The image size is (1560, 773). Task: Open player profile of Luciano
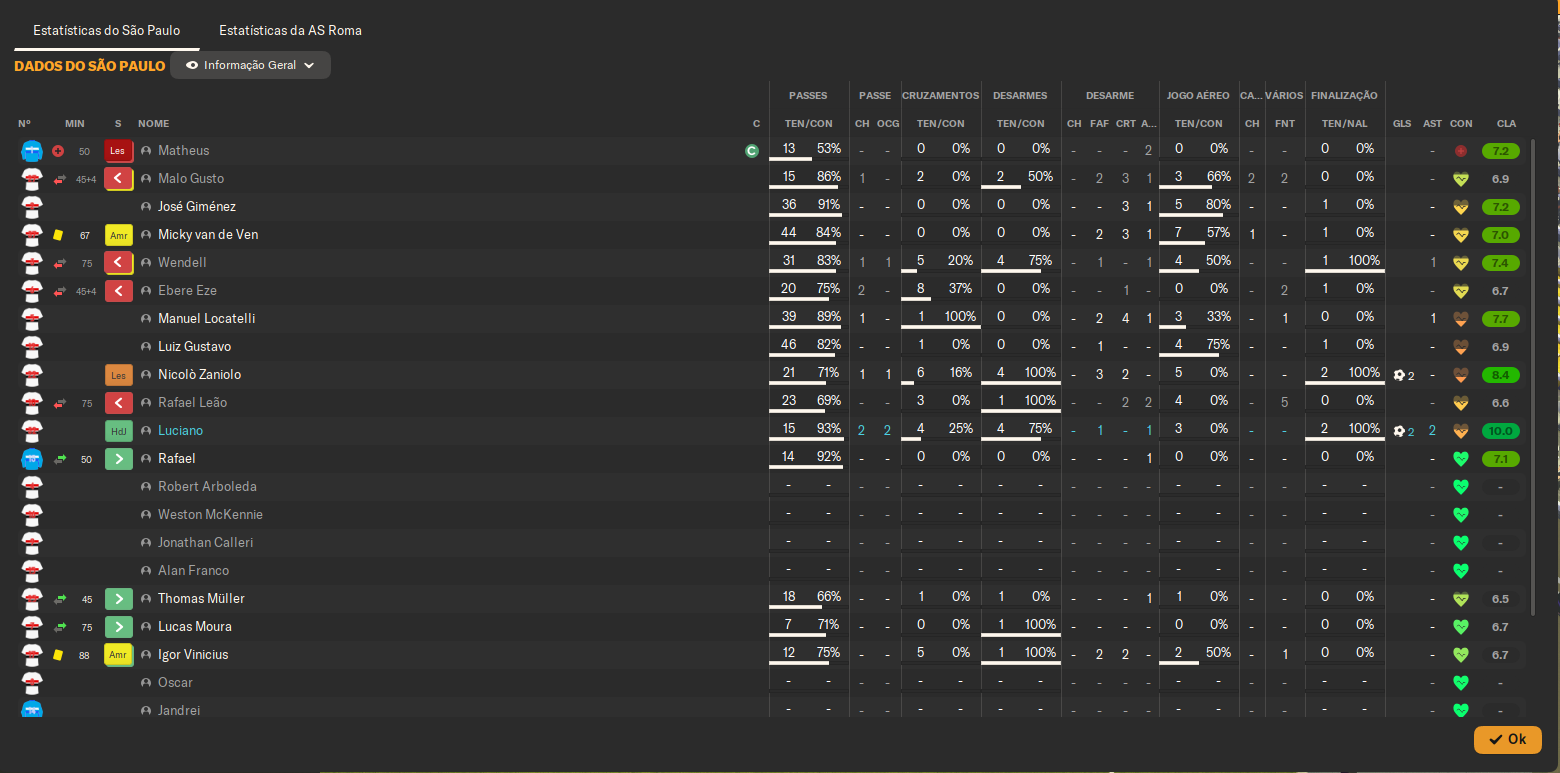coord(180,431)
